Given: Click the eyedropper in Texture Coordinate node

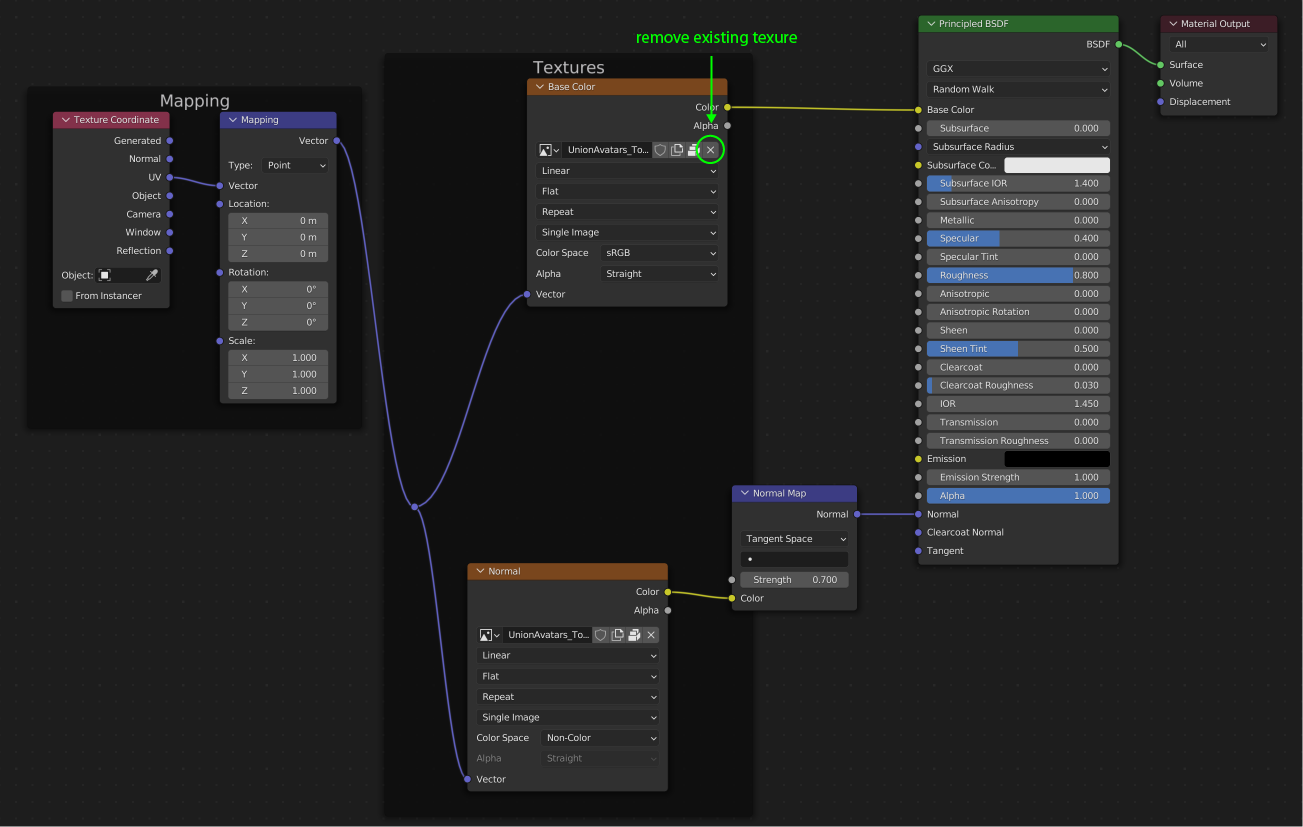Looking at the screenshot, I should (x=152, y=275).
